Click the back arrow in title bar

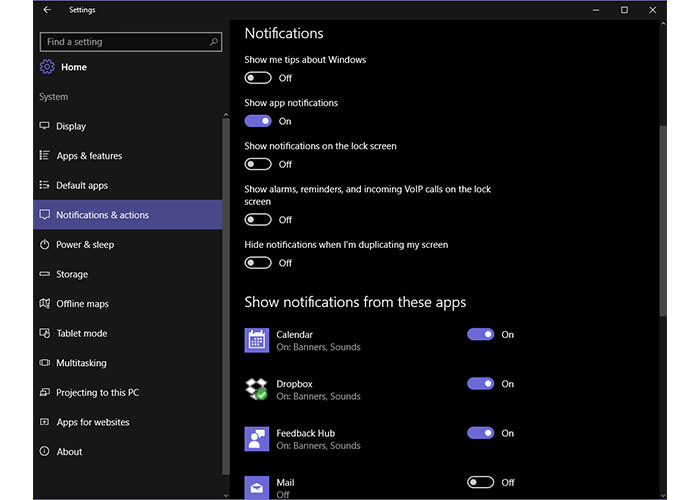[47, 10]
